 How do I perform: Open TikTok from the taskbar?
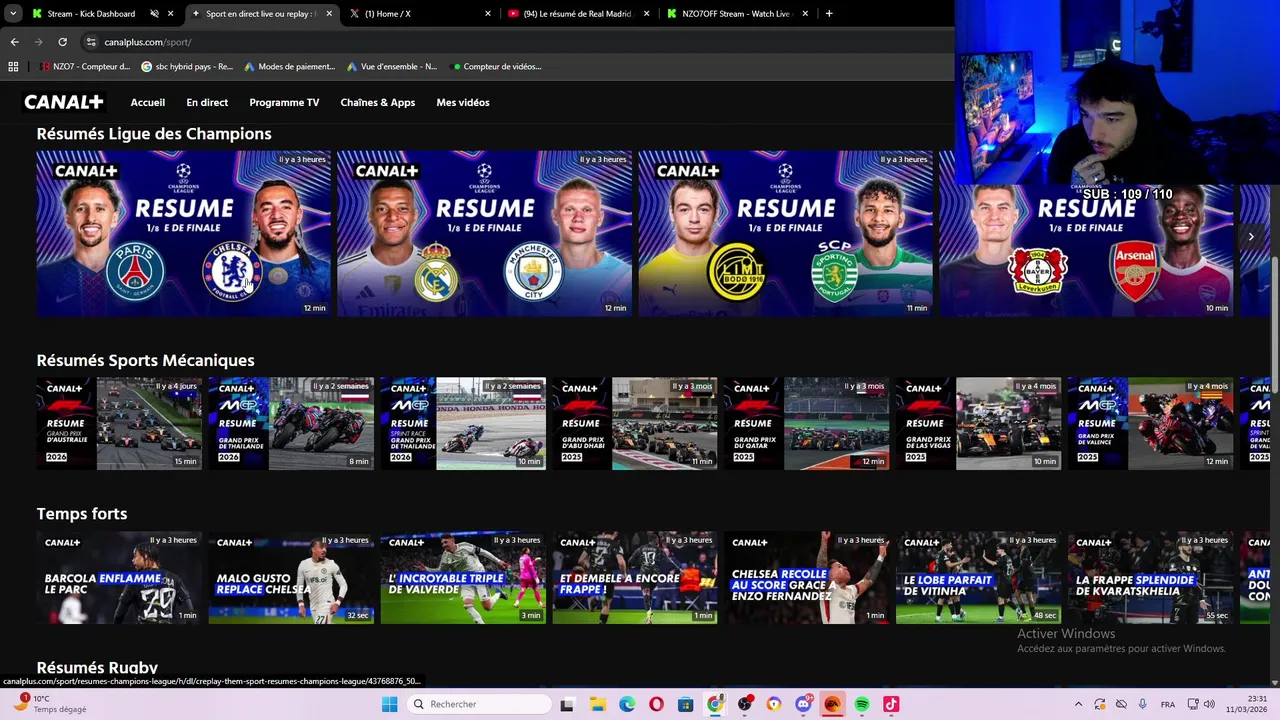(x=891, y=704)
